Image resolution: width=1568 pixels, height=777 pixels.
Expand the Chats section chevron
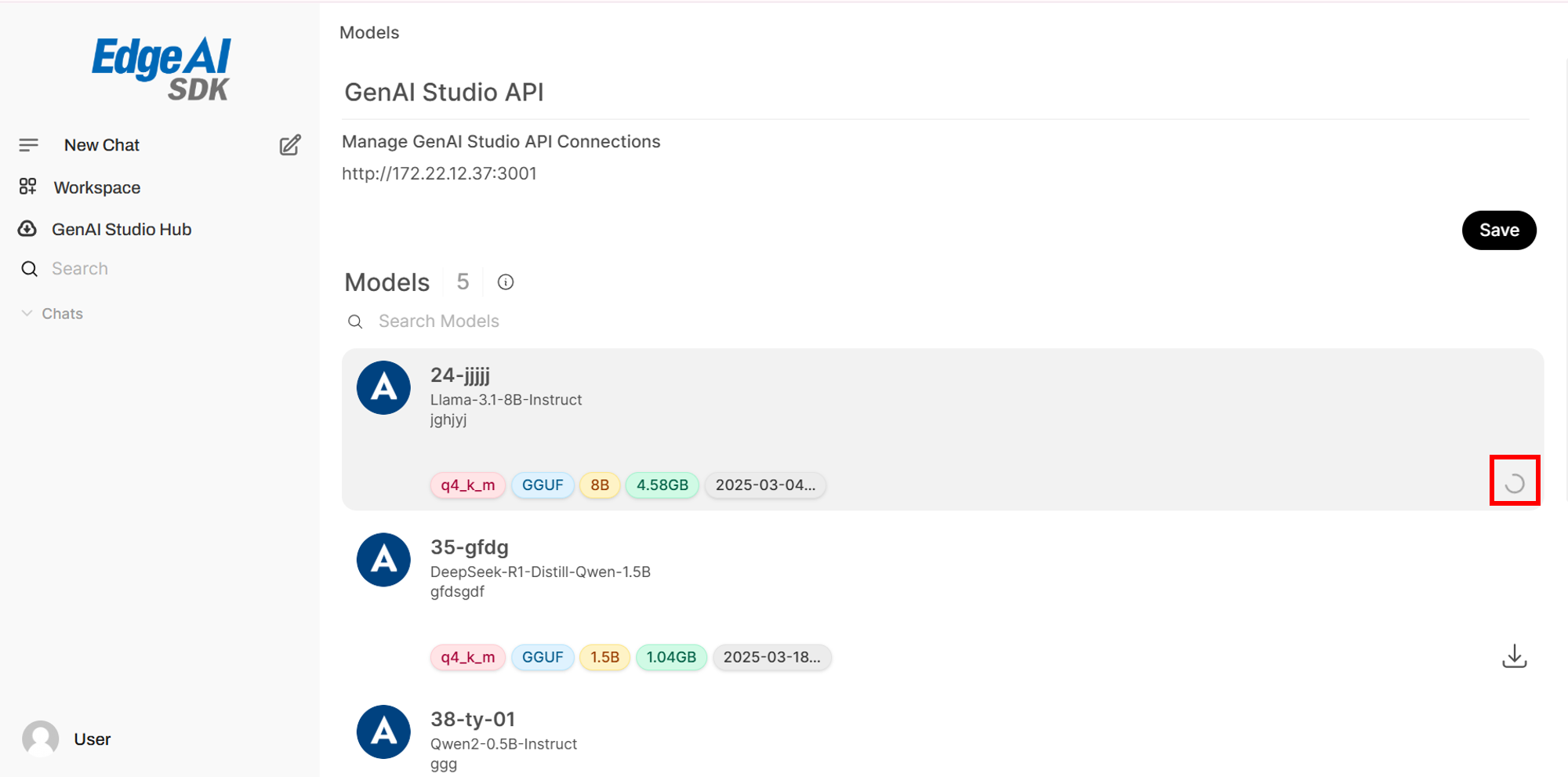27,314
